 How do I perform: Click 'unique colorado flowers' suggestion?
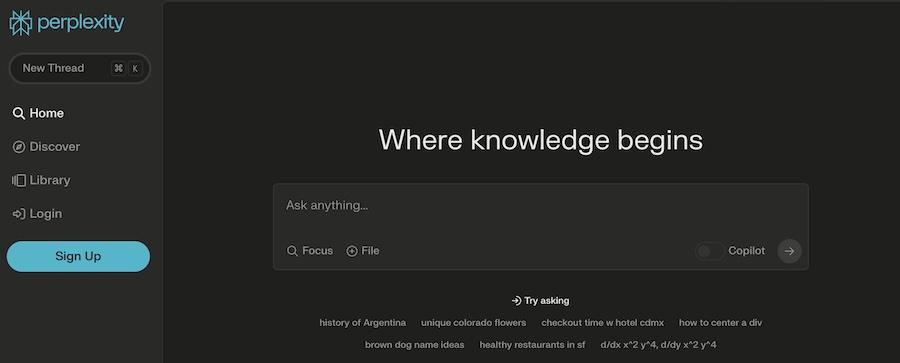[x=474, y=323]
